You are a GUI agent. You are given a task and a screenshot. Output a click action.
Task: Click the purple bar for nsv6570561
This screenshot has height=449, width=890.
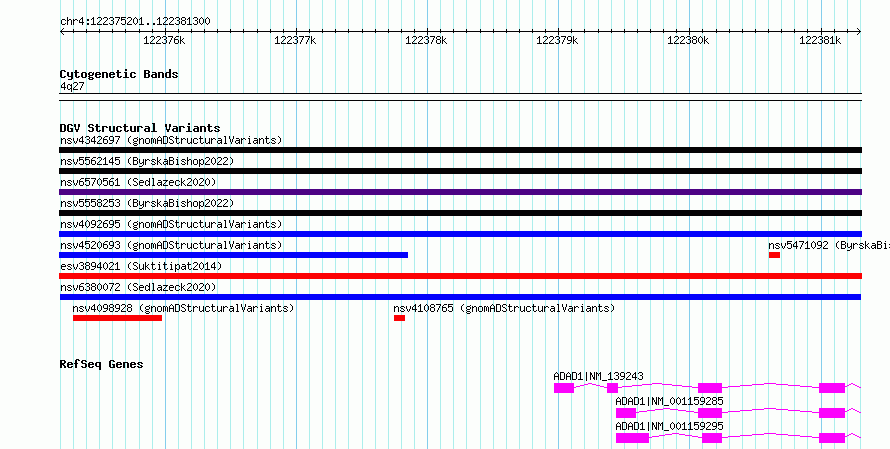pos(460,192)
